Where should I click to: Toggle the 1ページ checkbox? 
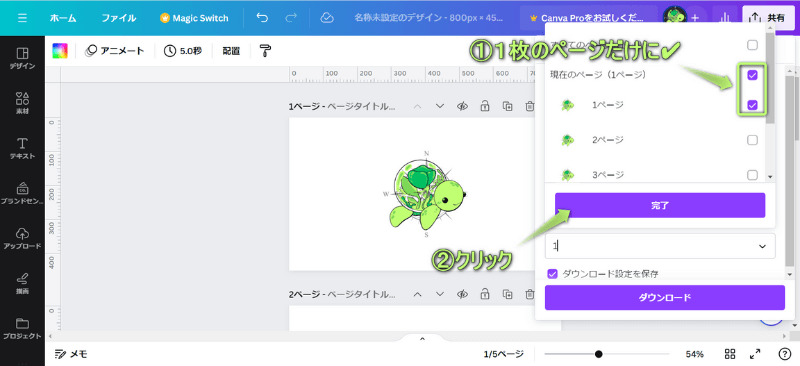[753, 105]
